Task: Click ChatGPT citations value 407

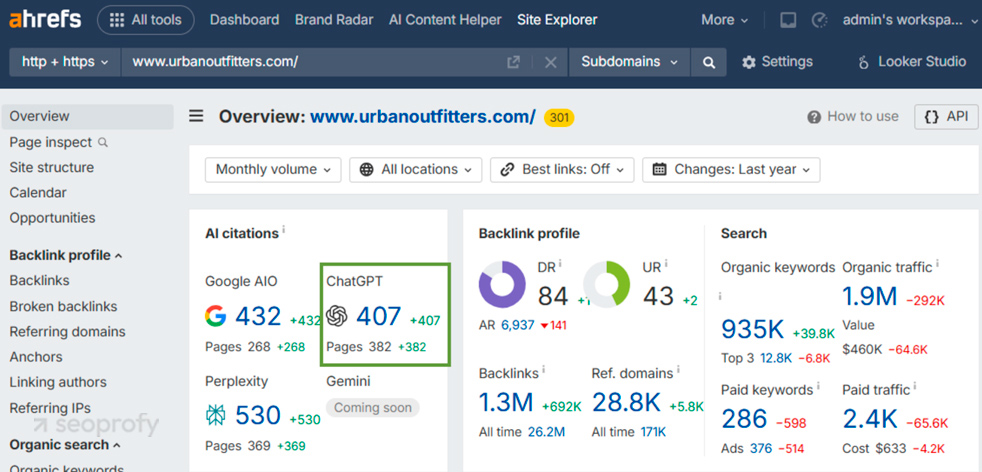Action: (x=378, y=316)
